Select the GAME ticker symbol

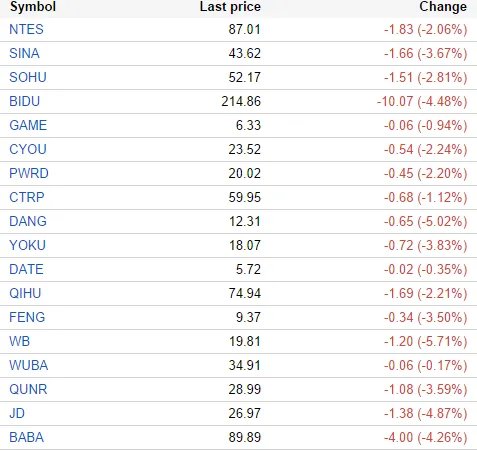click(x=28, y=125)
